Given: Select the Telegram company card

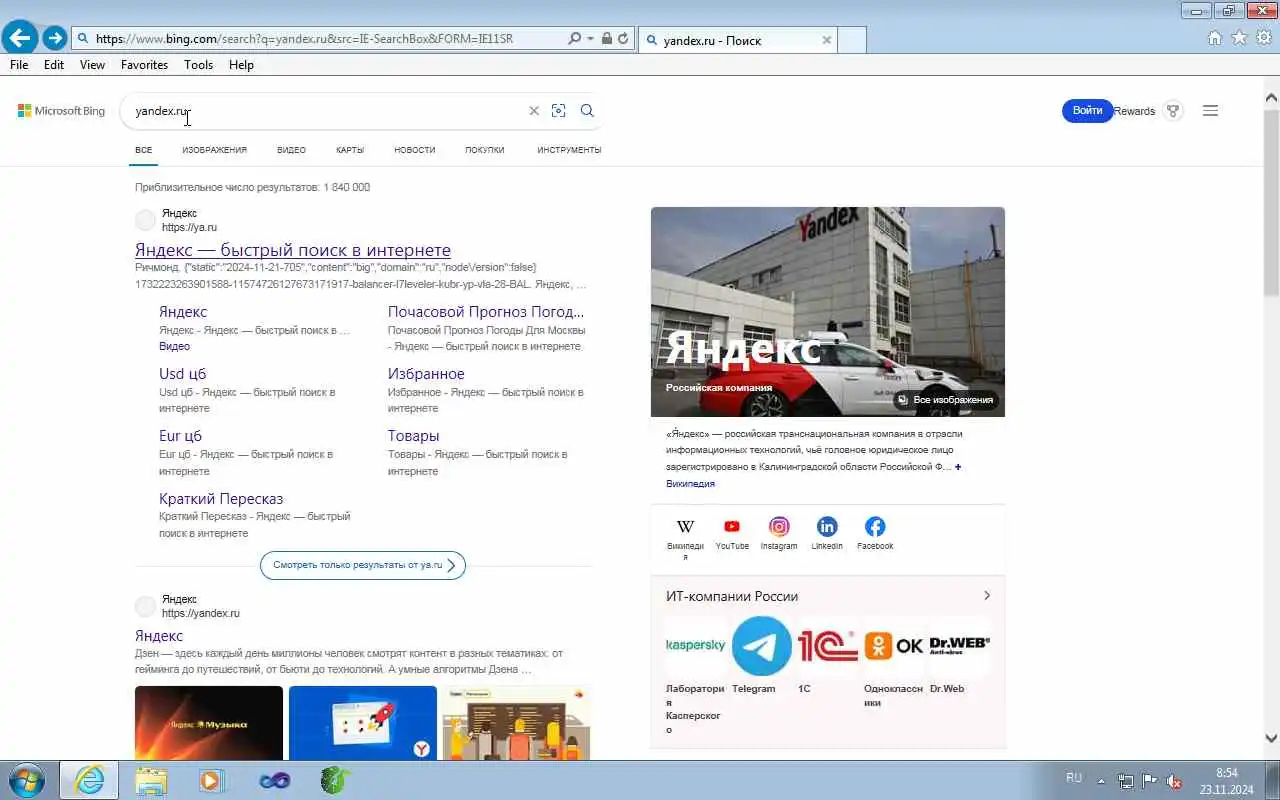Looking at the screenshot, I should [761, 656].
